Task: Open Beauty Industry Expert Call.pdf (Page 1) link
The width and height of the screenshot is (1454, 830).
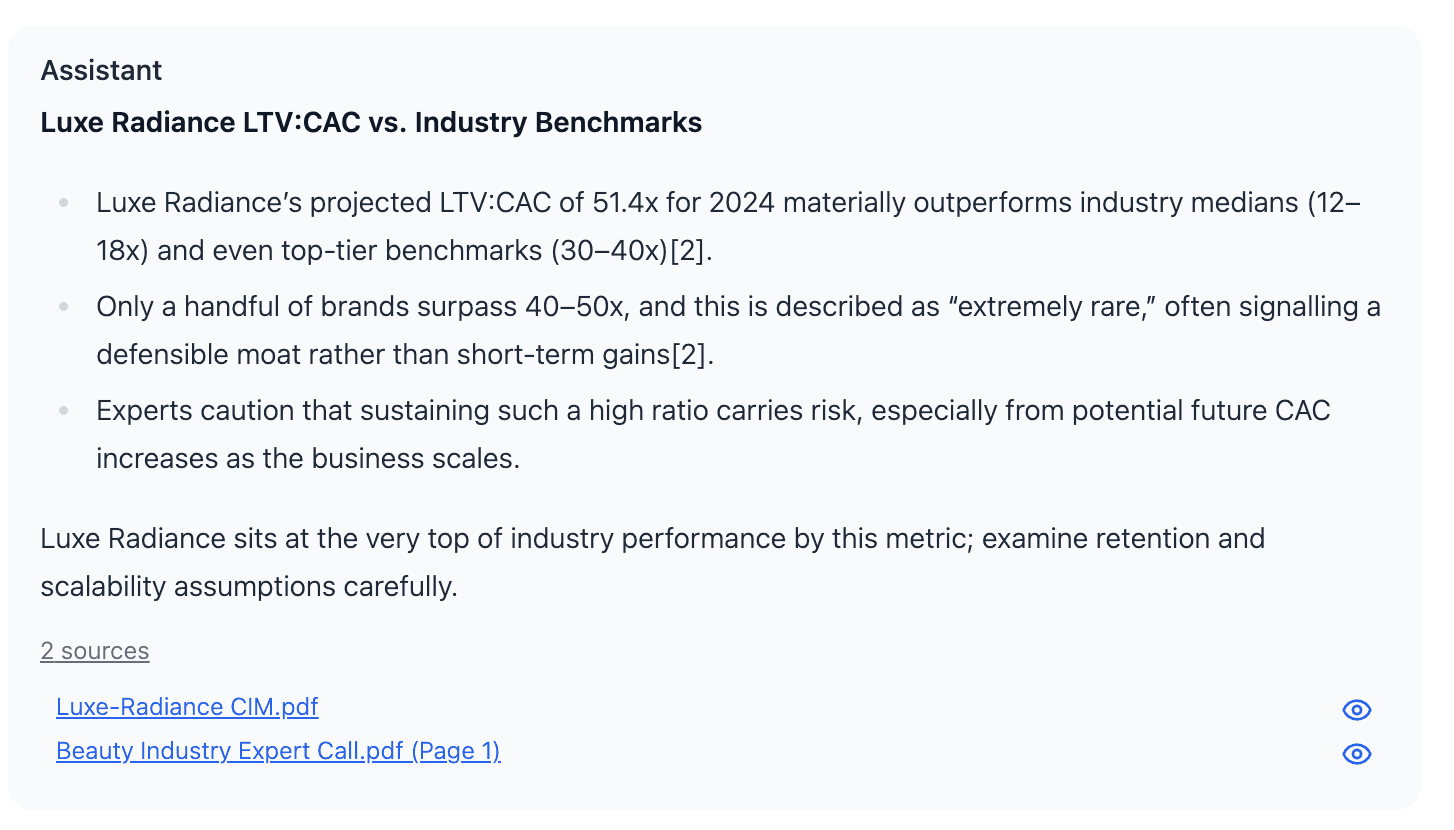Action: 278,751
